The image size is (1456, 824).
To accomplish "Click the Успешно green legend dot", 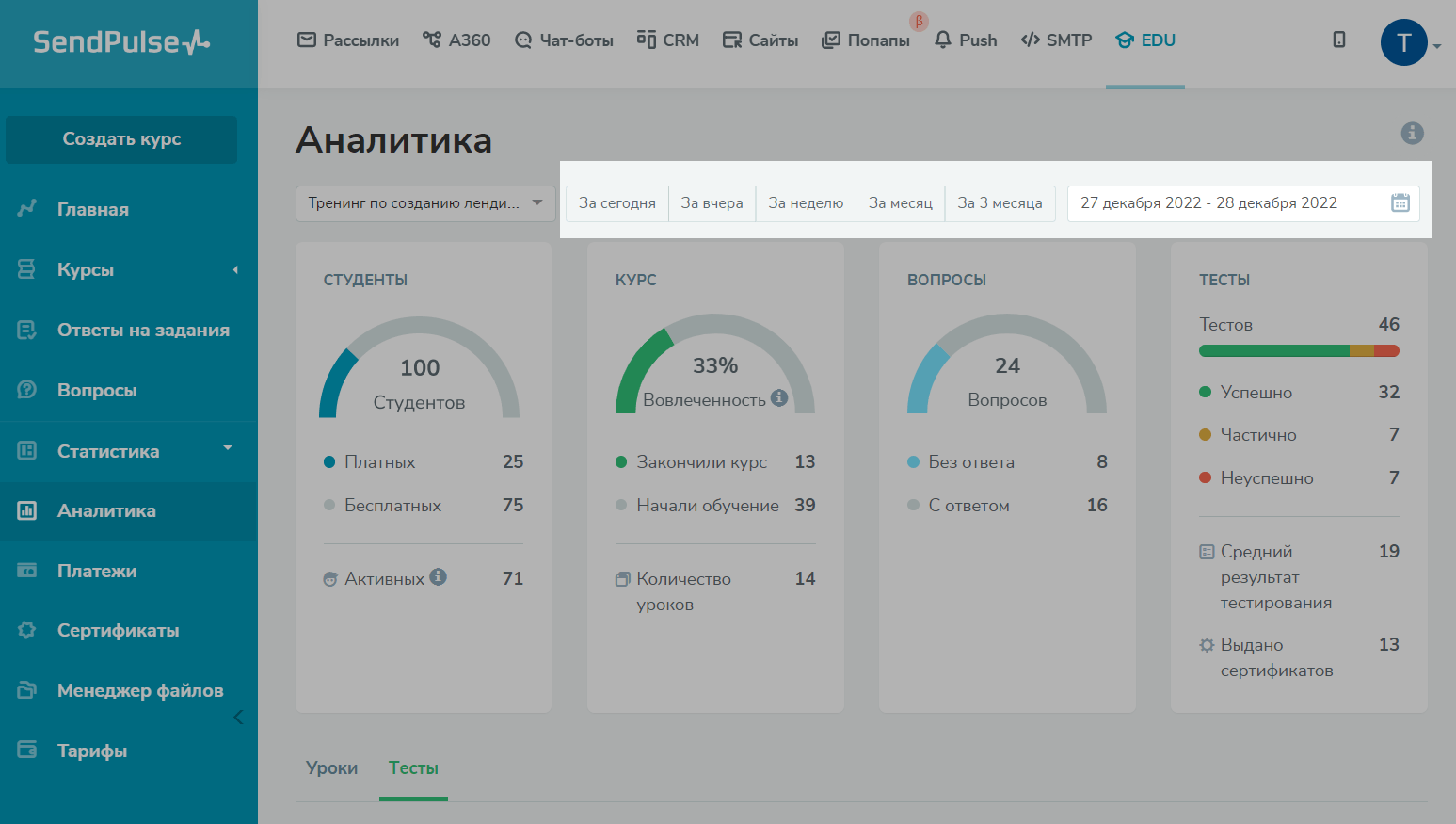I will [x=1205, y=392].
